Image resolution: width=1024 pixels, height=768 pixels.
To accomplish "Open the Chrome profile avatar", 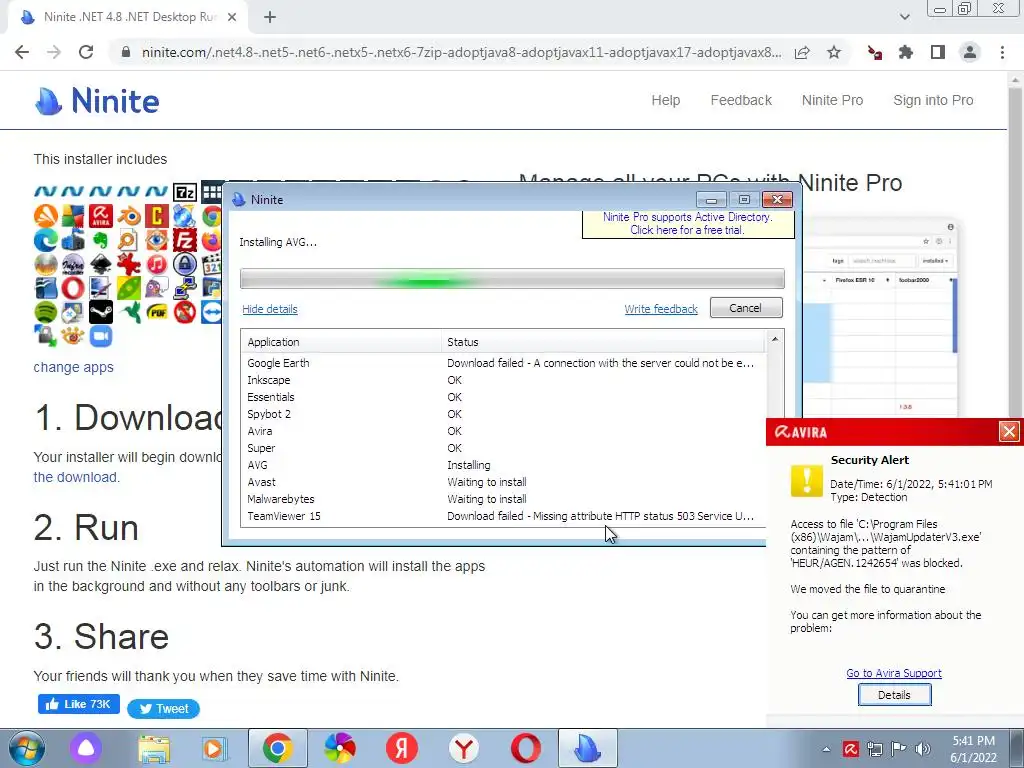I will [x=970, y=53].
